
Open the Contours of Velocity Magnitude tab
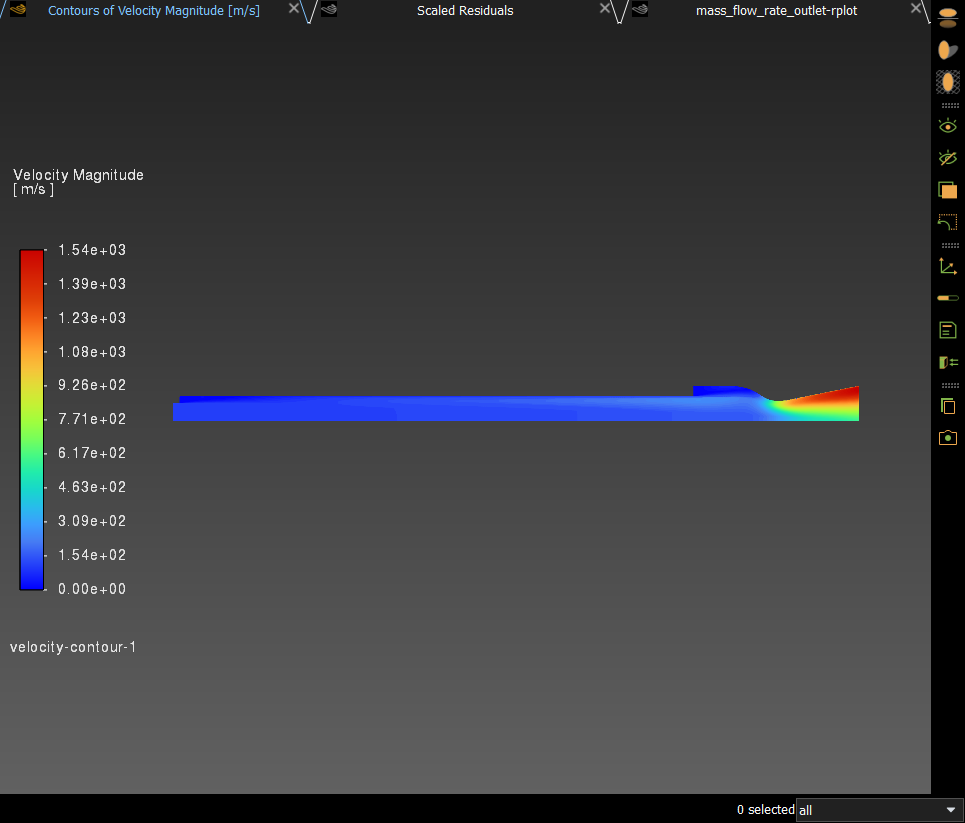pyautogui.click(x=153, y=11)
